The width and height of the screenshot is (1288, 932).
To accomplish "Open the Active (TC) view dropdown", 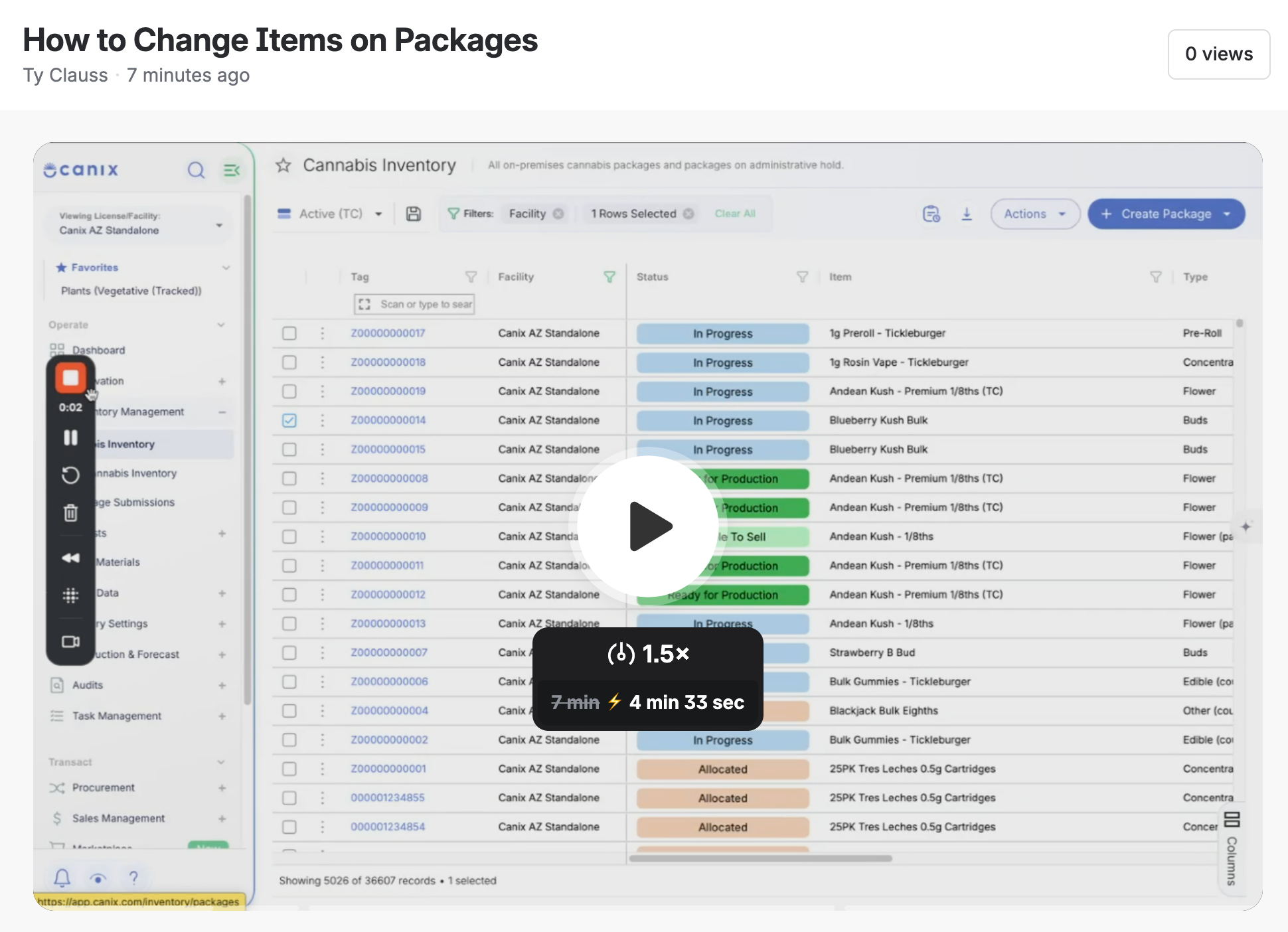I will 330,214.
